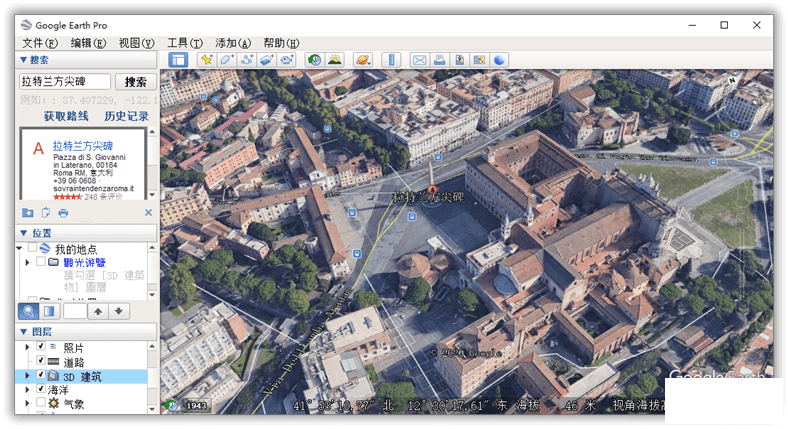Click the 搜索 search button
This screenshot has height=429, width=788.
tap(136, 82)
